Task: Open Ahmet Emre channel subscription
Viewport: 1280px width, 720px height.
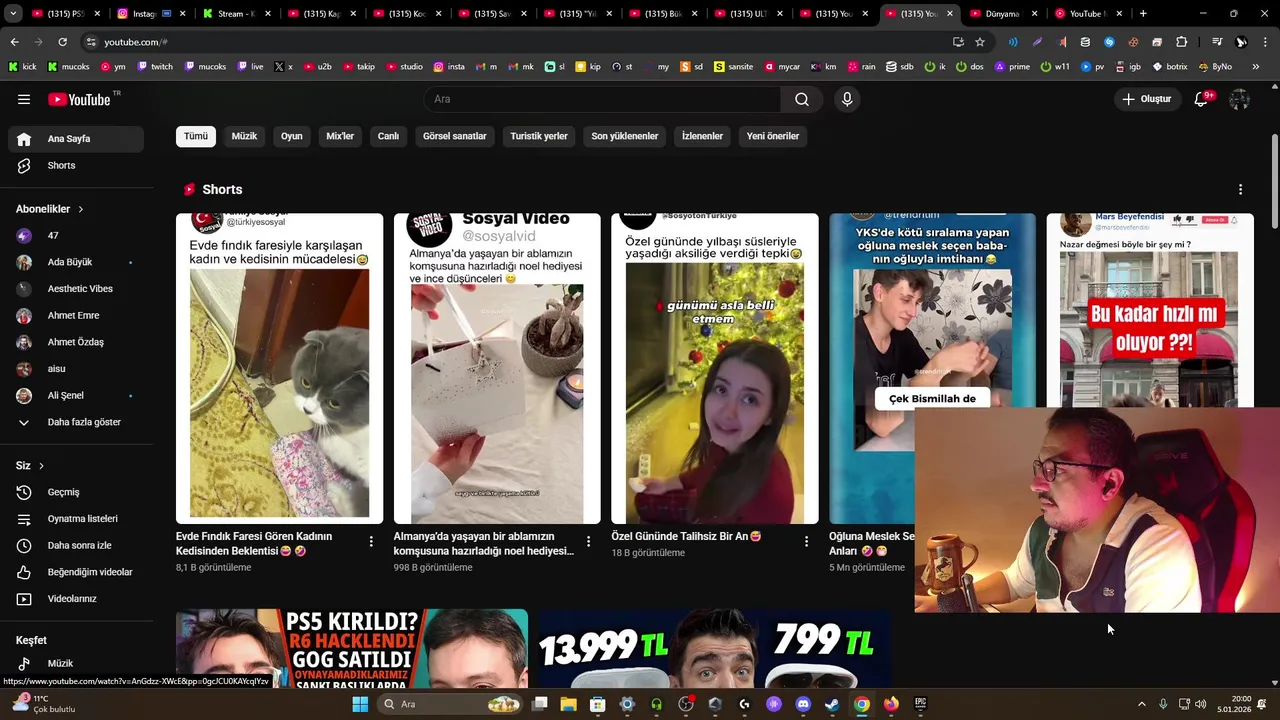Action: pos(76,316)
